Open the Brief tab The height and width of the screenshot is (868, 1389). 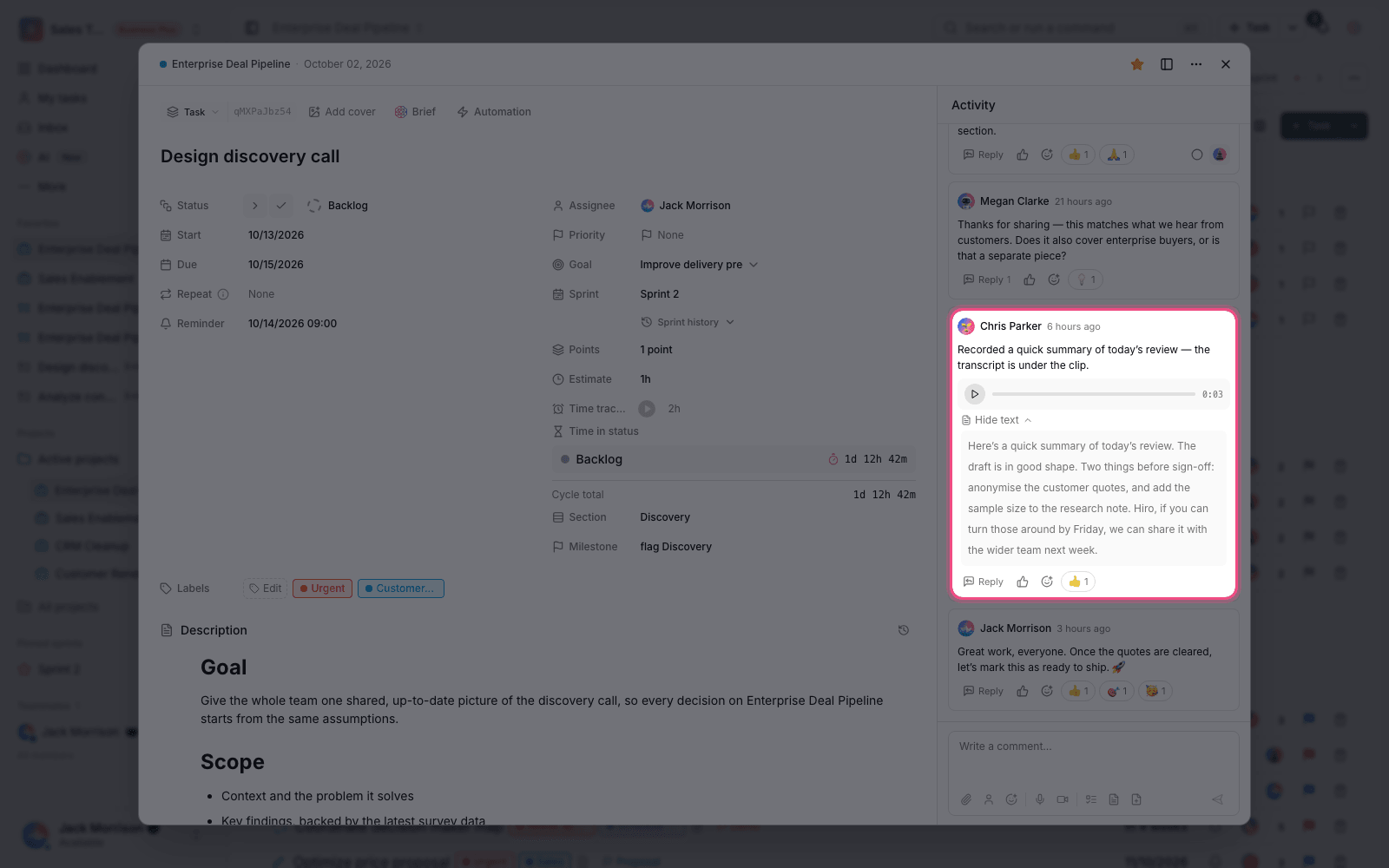(x=415, y=112)
